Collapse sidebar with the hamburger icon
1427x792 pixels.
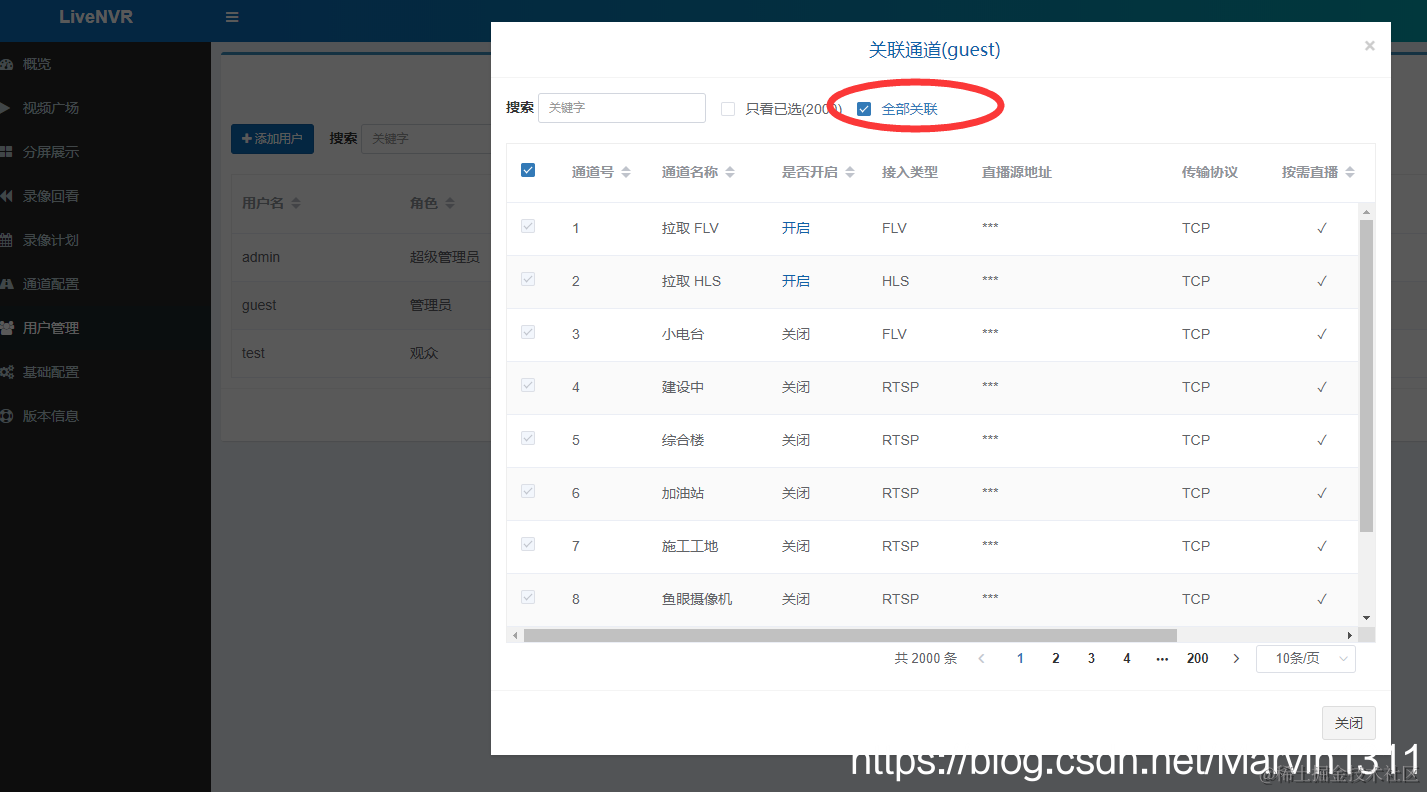231,16
